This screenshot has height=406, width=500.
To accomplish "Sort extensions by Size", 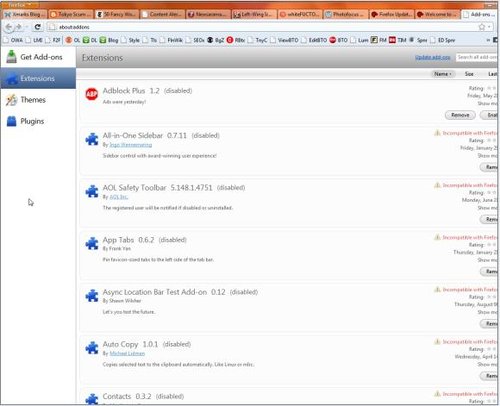I will click(469, 74).
